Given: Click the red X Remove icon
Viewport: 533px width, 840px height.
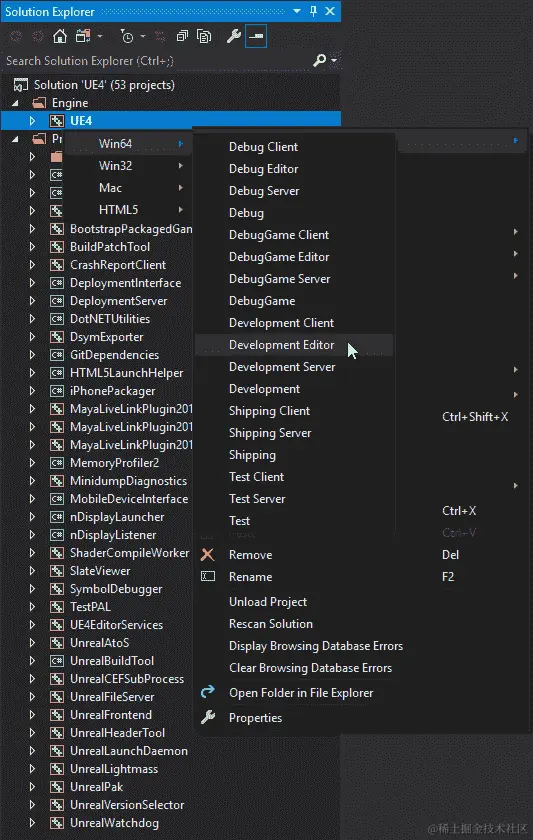Looking at the screenshot, I should coord(207,554).
